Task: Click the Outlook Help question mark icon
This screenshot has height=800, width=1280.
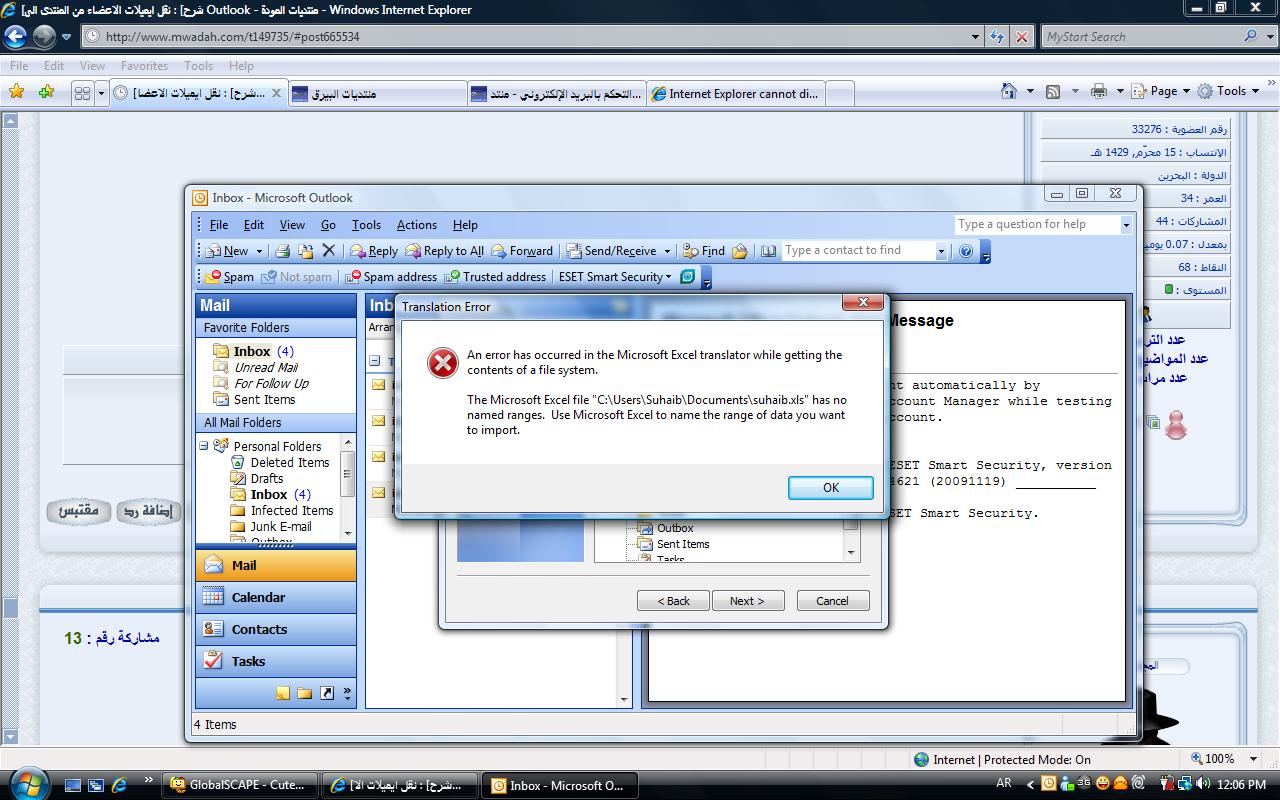Action: coord(966,251)
